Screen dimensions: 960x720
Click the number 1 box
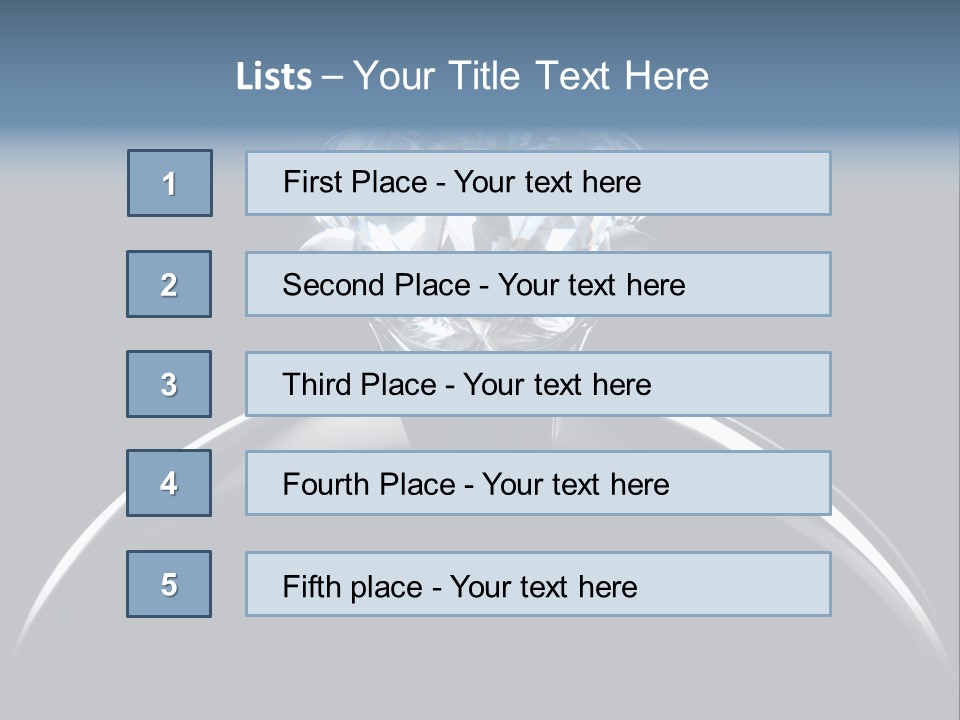(x=170, y=183)
